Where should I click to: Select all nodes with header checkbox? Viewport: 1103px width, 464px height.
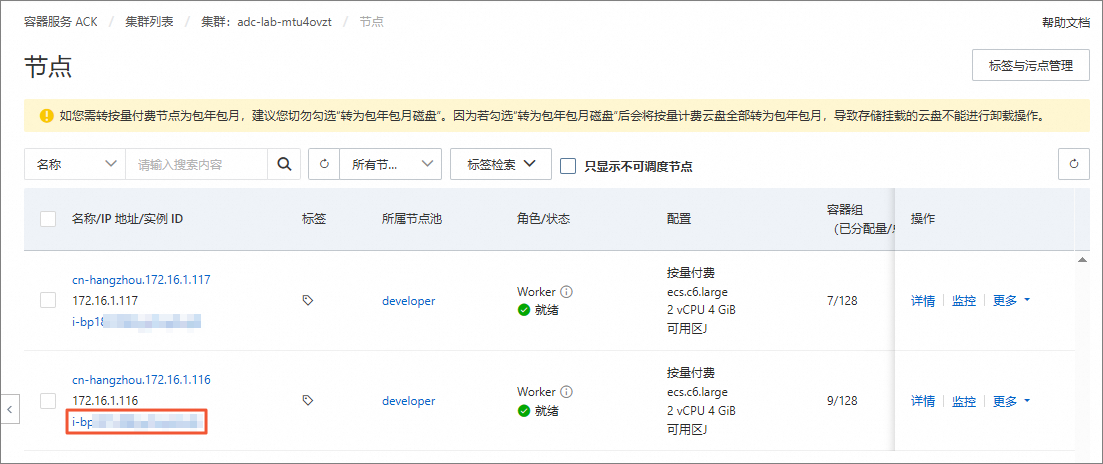tap(48, 219)
